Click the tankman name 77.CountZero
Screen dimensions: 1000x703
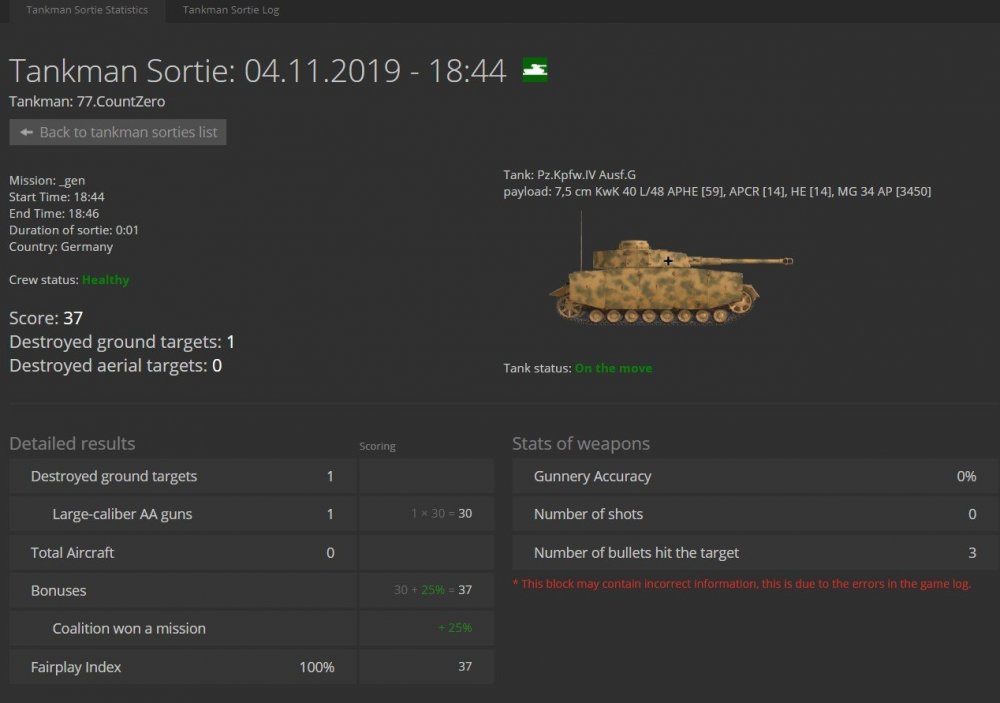pos(121,101)
